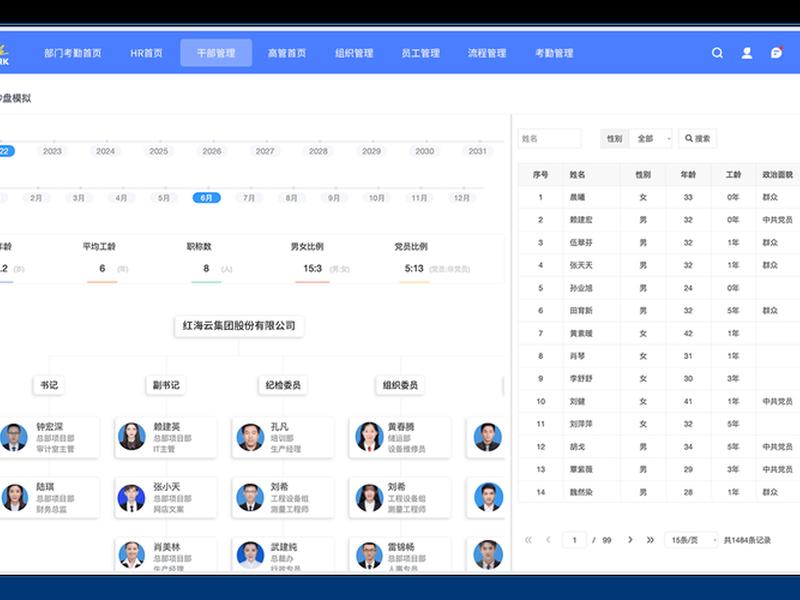Viewport: 800px width, 600px height.
Task: Select table row for 刘萍萍
Action: (659, 424)
